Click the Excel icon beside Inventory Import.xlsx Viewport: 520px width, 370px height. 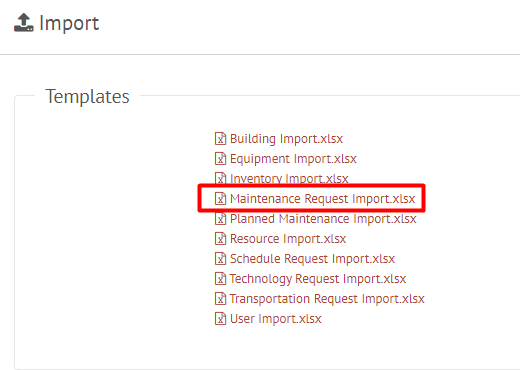220,178
